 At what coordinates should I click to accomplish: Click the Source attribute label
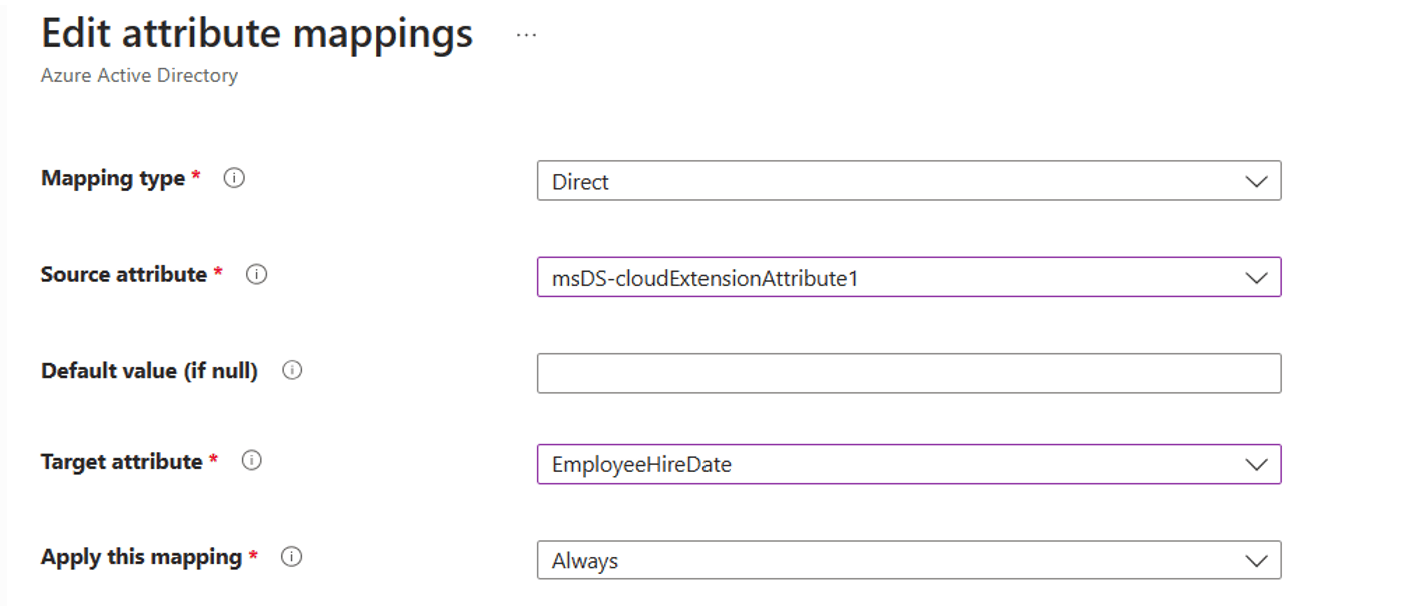click(x=124, y=274)
